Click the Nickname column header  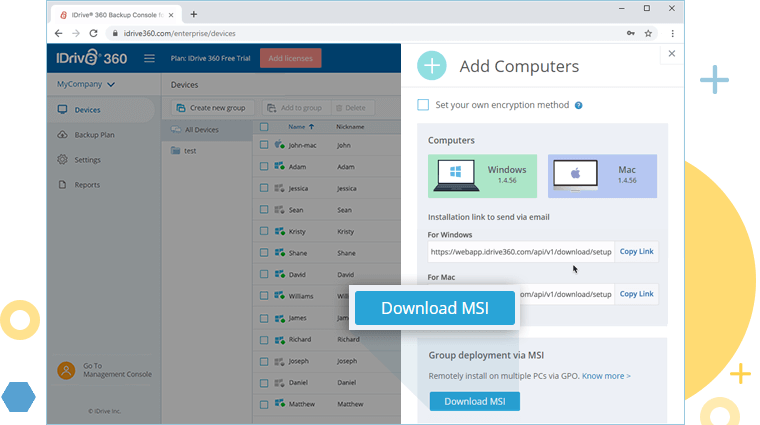tap(350, 126)
